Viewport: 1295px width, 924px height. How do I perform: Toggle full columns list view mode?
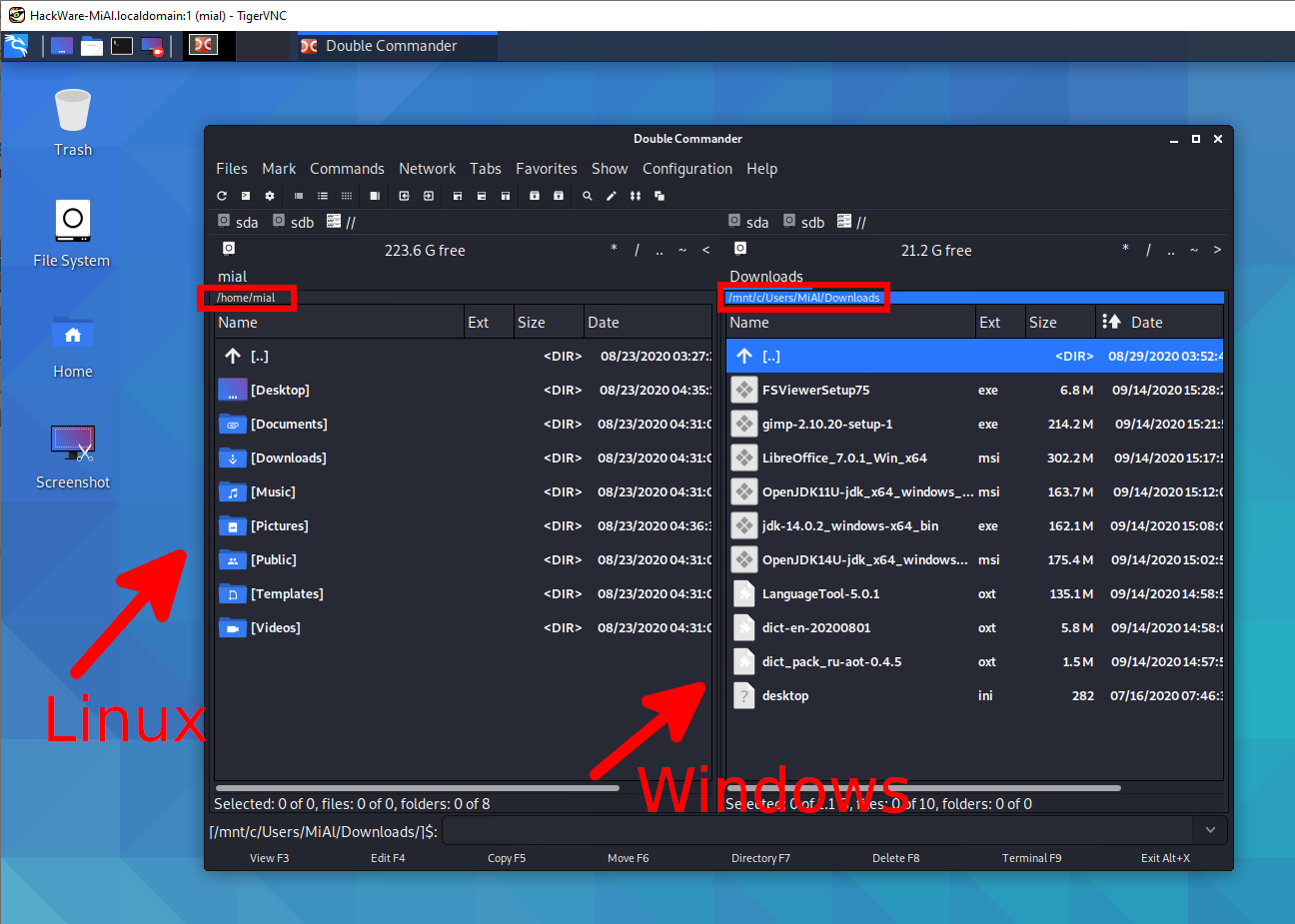click(x=323, y=196)
